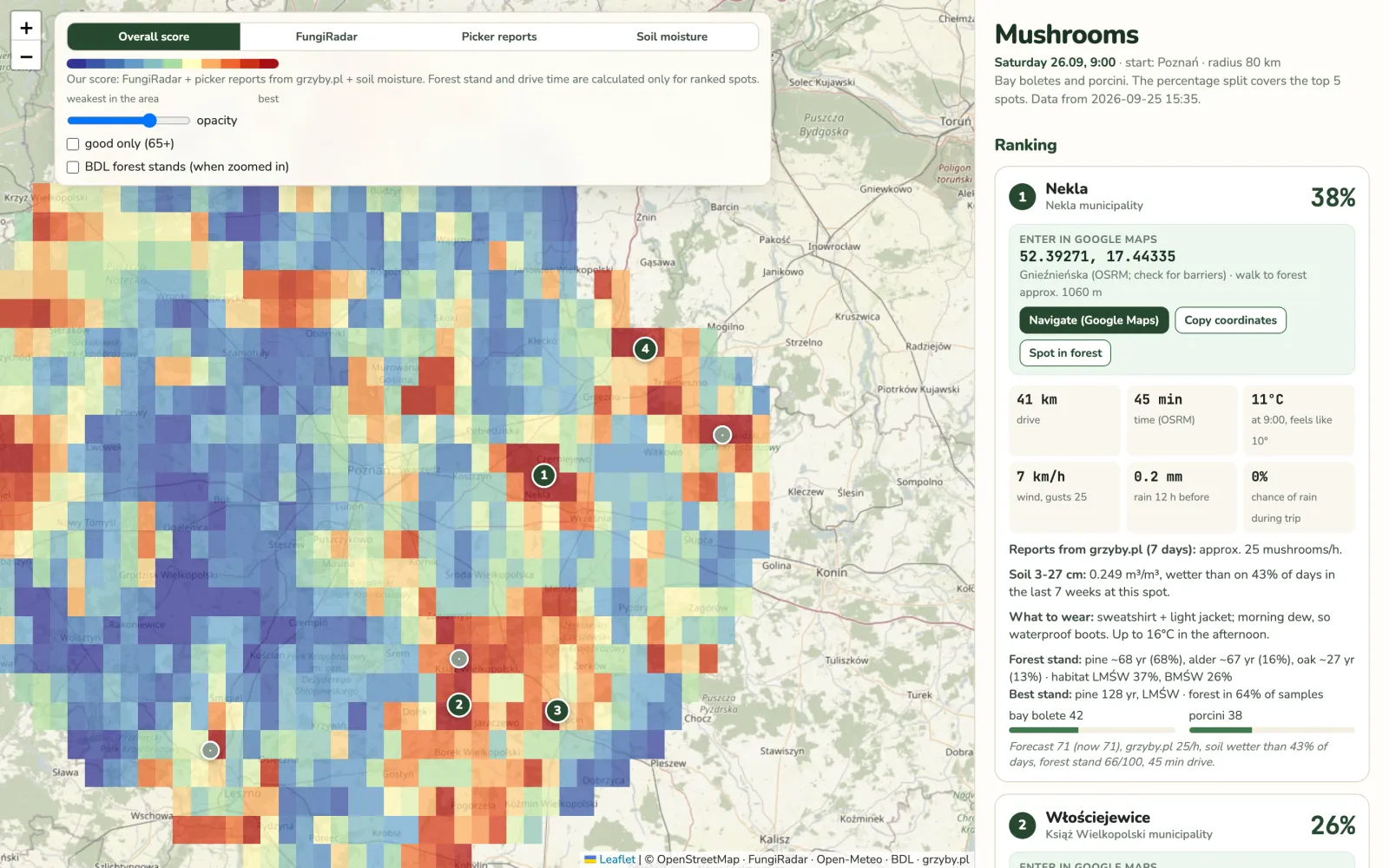Select map marker number 3
This screenshot has height=868, width=1389.
[557, 710]
